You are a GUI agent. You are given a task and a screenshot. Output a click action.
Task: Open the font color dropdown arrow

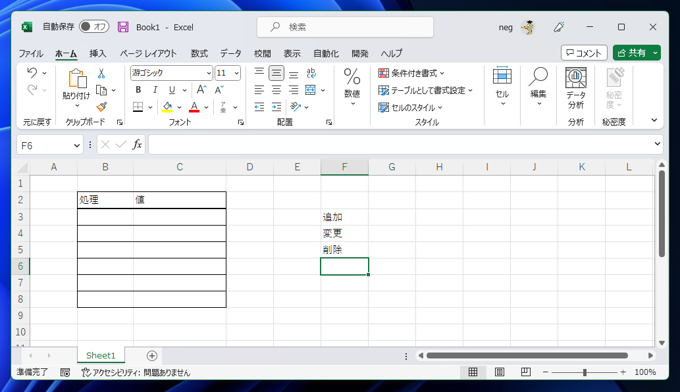pos(206,108)
